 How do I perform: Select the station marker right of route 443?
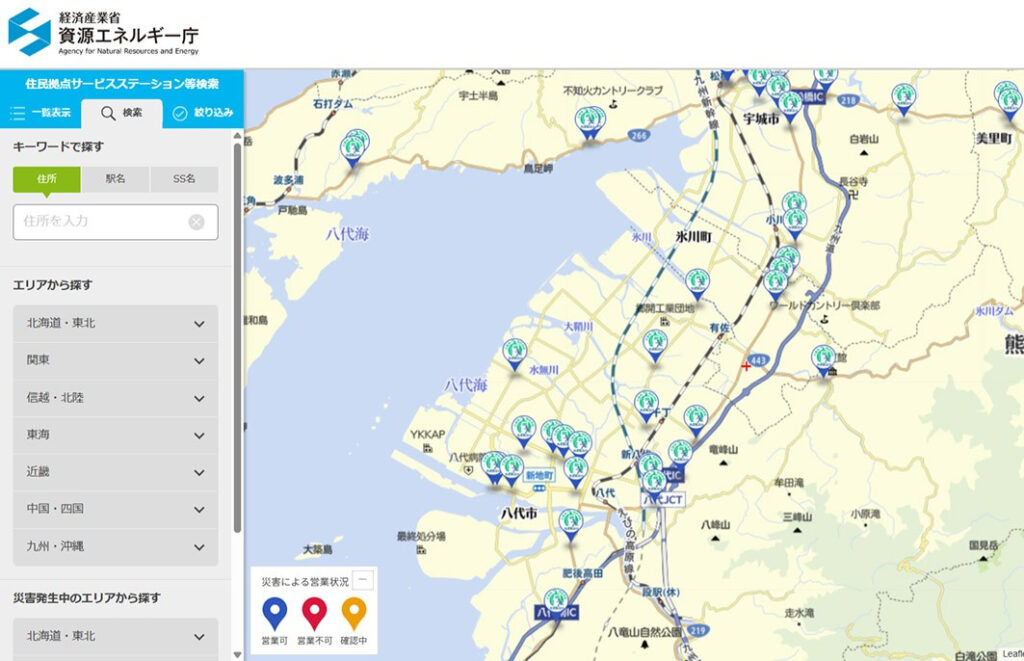click(x=824, y=361)
